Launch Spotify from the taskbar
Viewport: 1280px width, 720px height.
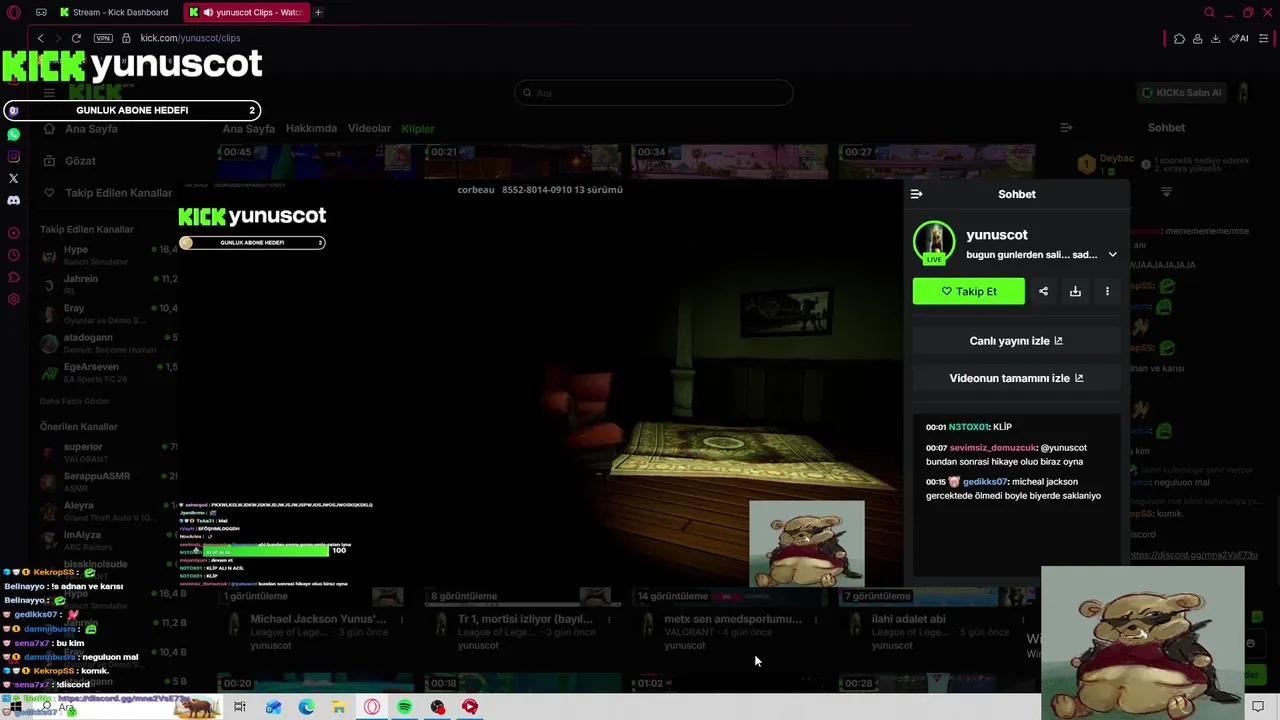(404, 707)
